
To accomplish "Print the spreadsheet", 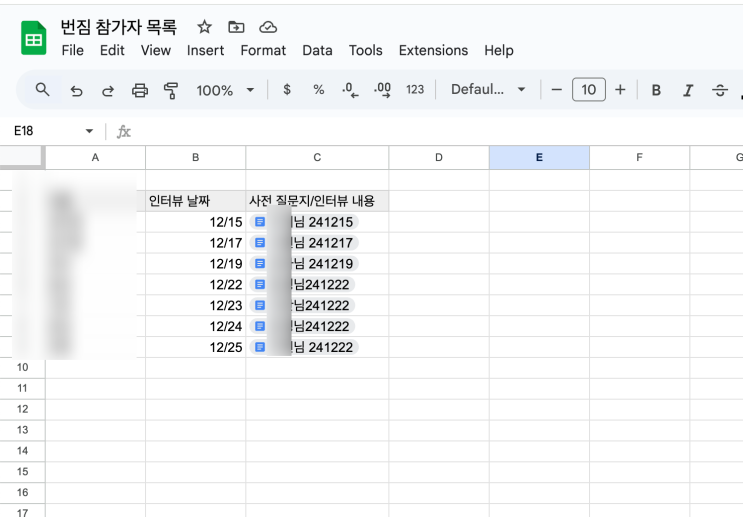I will (140, 90).
